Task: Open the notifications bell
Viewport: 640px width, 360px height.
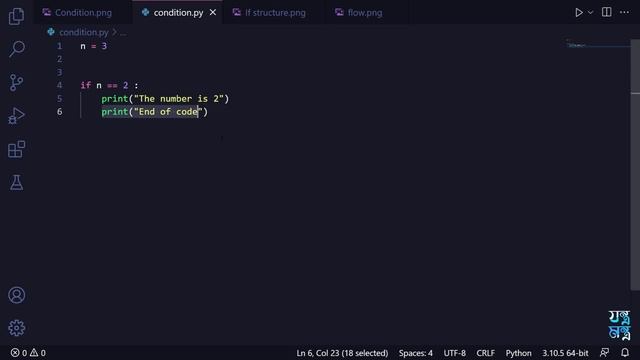Action: (x=624, y=353)
